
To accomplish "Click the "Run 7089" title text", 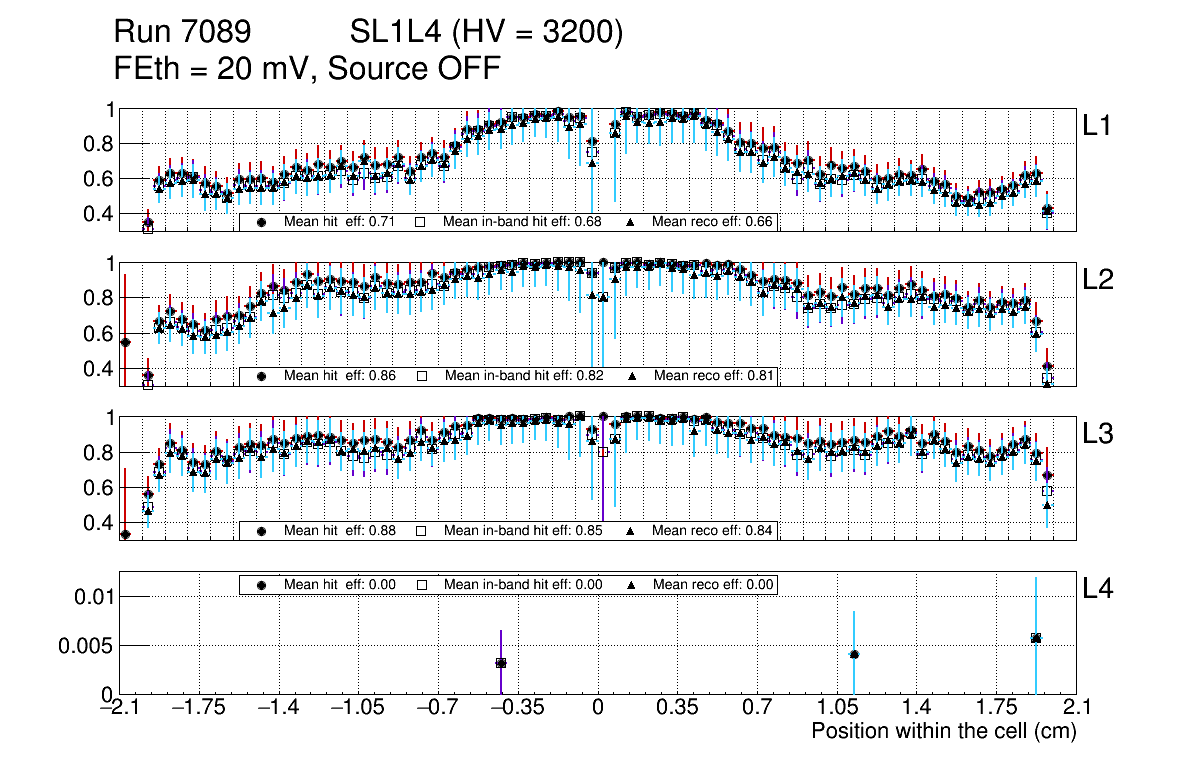I will point(182,33).
